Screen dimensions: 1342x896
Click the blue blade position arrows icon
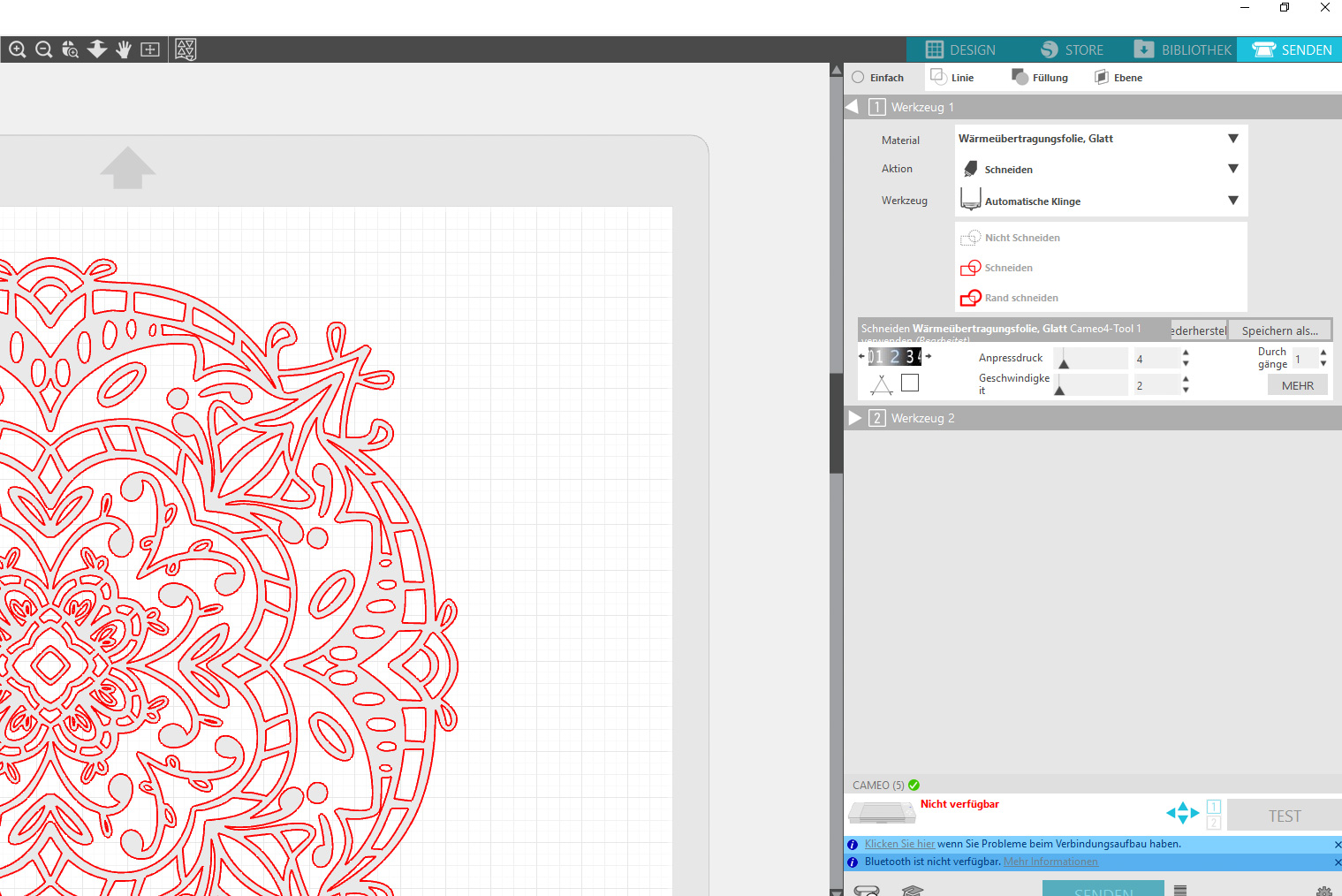click(x=1182, y=813)
